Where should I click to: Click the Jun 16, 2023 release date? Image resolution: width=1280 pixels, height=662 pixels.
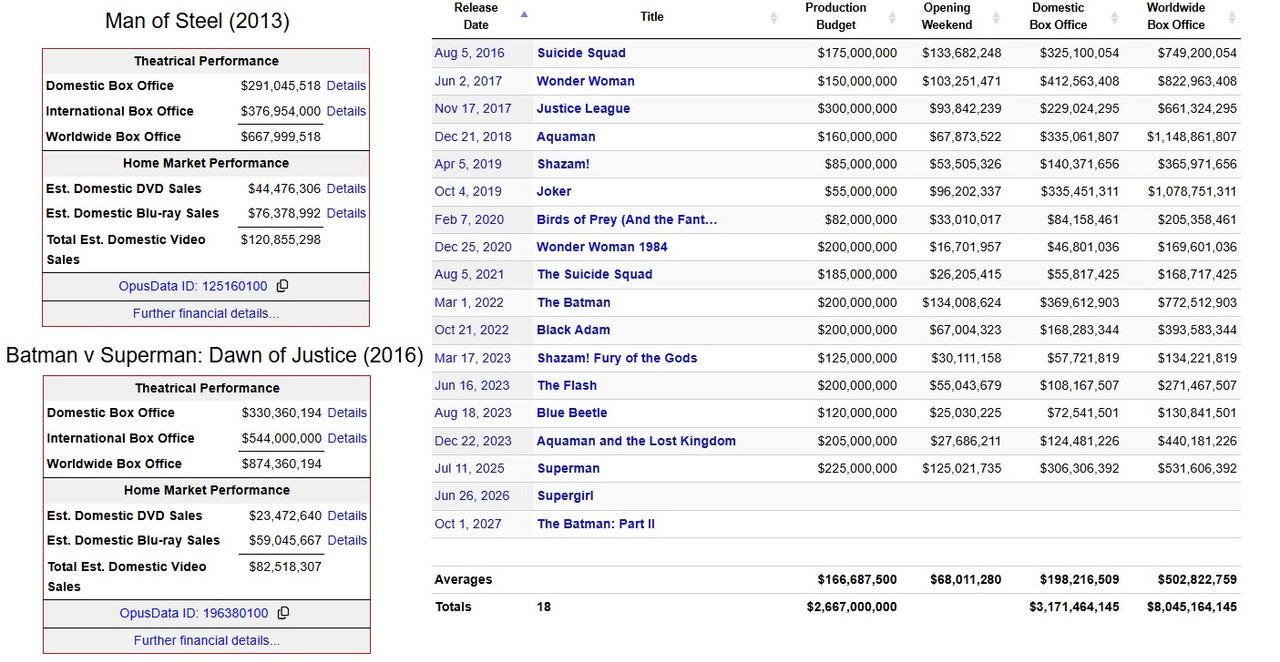tap(472, 385)
